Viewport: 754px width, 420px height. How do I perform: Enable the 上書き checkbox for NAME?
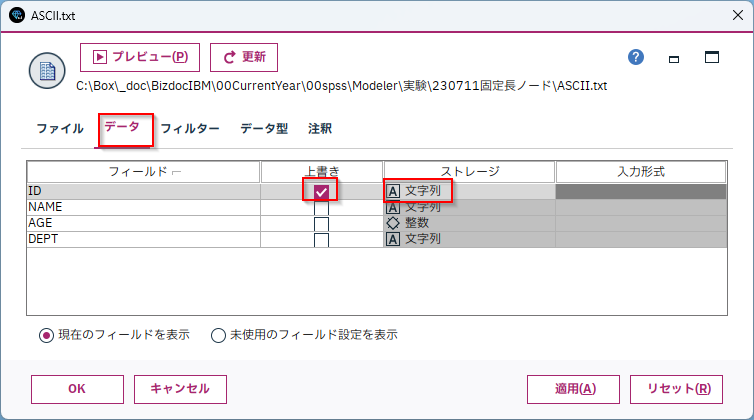(x=321, y=208)
